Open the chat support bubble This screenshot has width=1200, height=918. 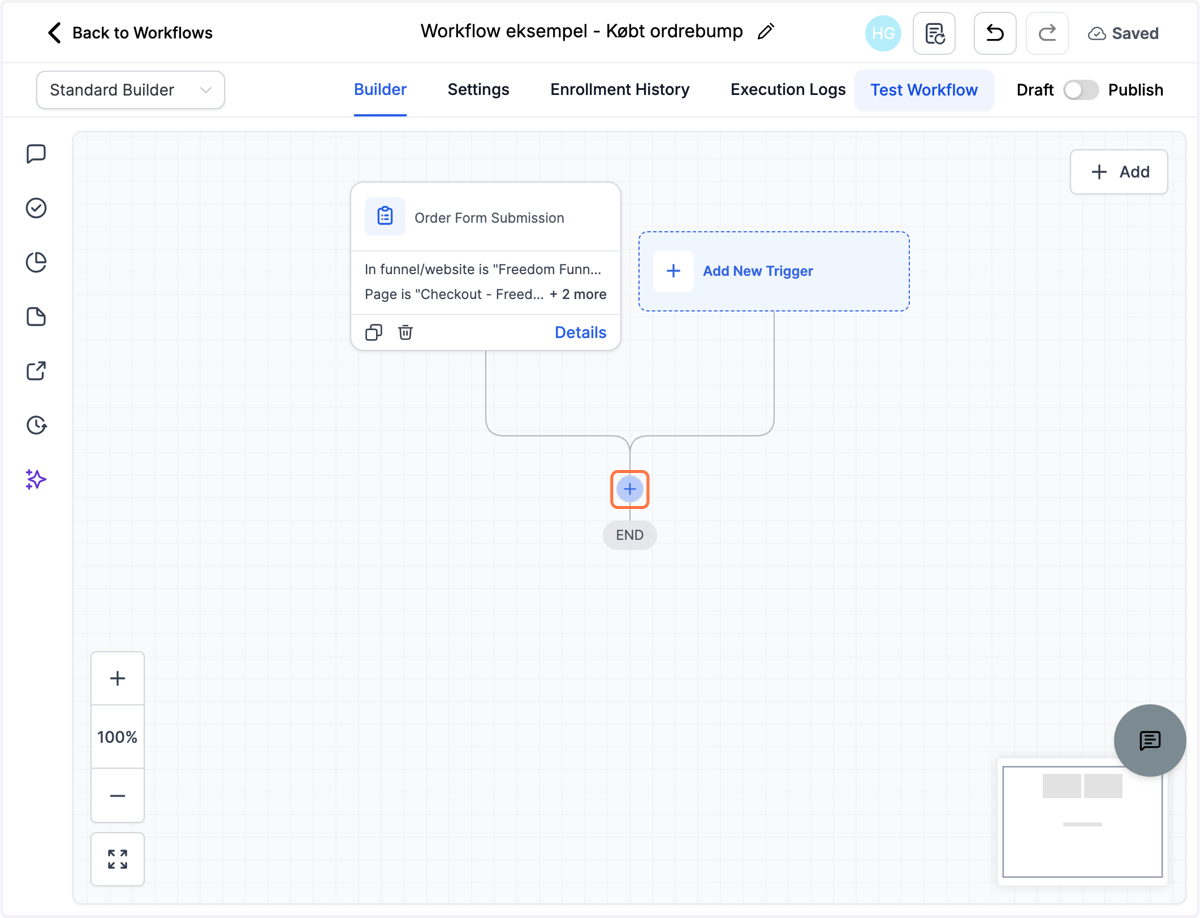click(1150, 740)
